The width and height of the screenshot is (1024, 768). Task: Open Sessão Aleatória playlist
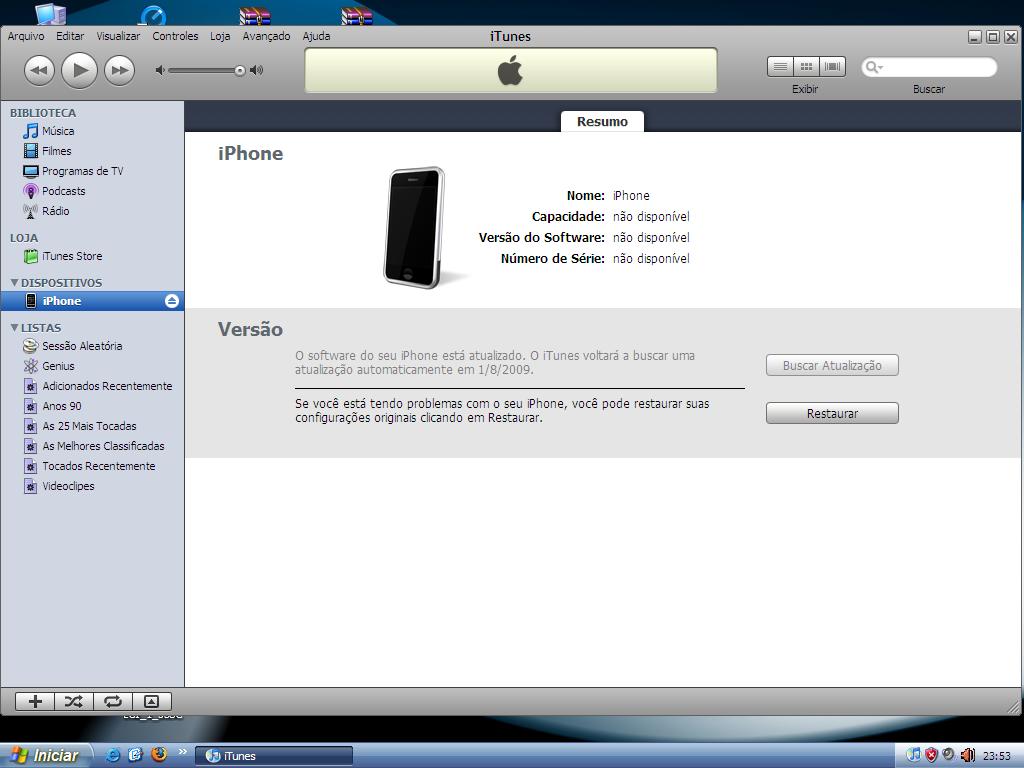point(92,346)
